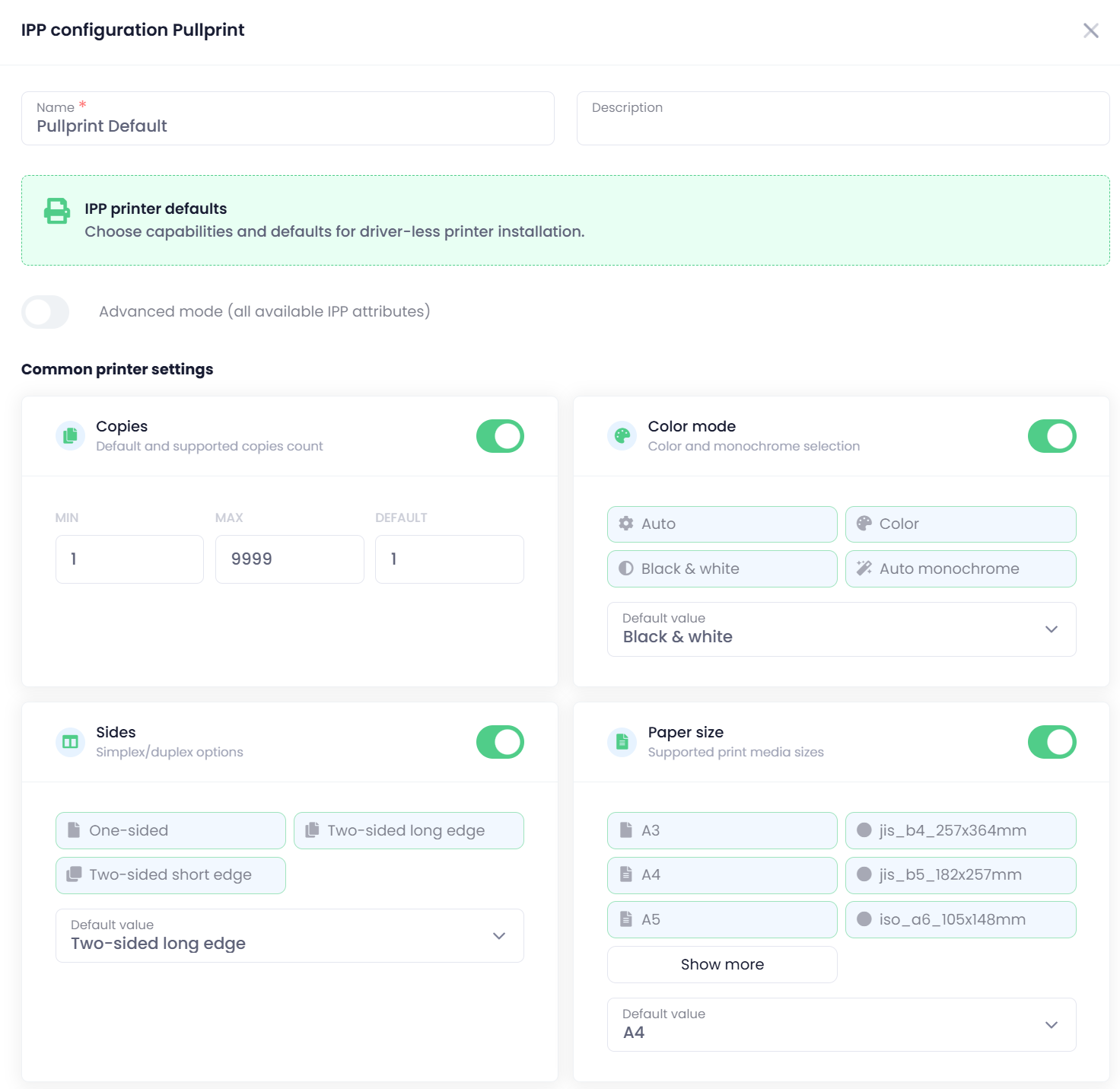Image resolution: width=1120 pixels, height=1089 pixels.
Task: Expand chevron beside Black & white default
Action: [x=1052, y=629]
